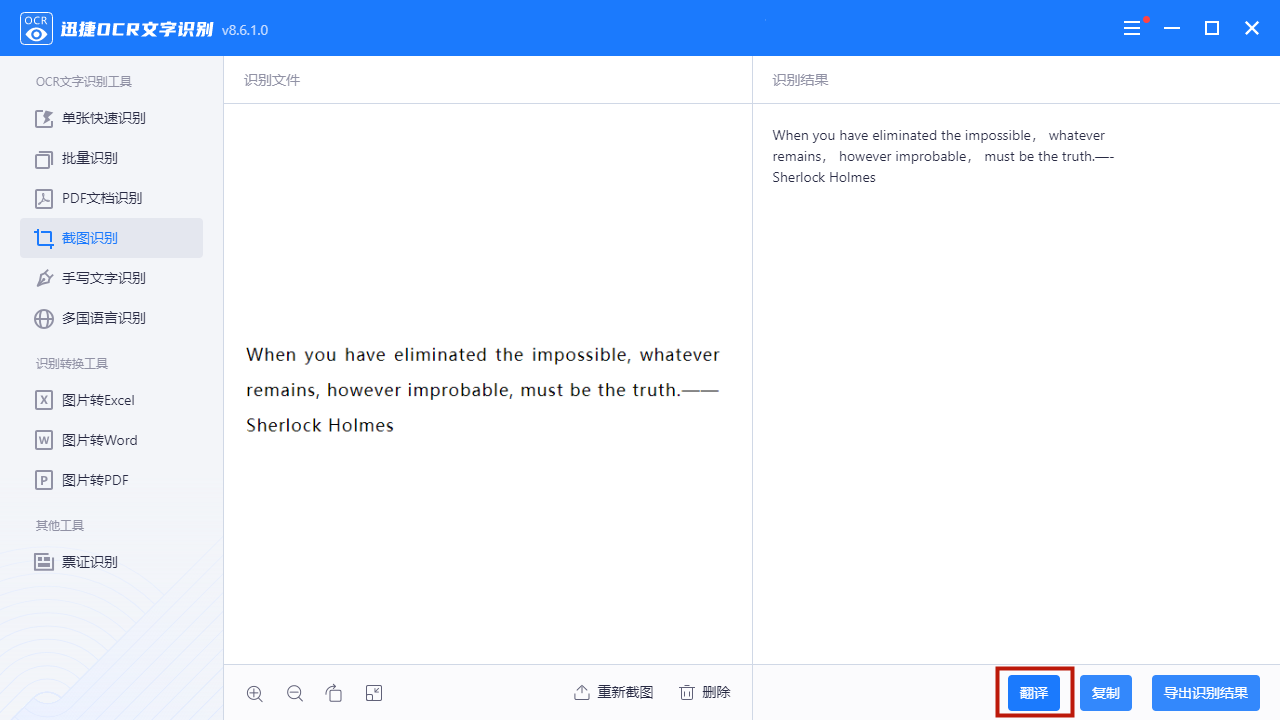Open 图片转Excel converter
Viewport: 1280px width, 720px height.
point(112,400)
